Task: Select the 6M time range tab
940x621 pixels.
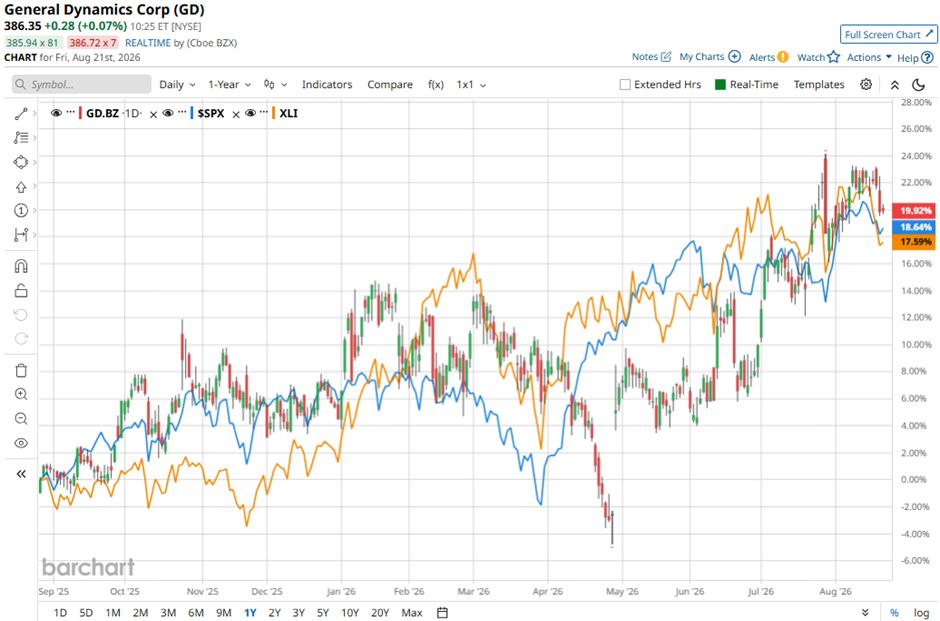Action: click(196, 612)
